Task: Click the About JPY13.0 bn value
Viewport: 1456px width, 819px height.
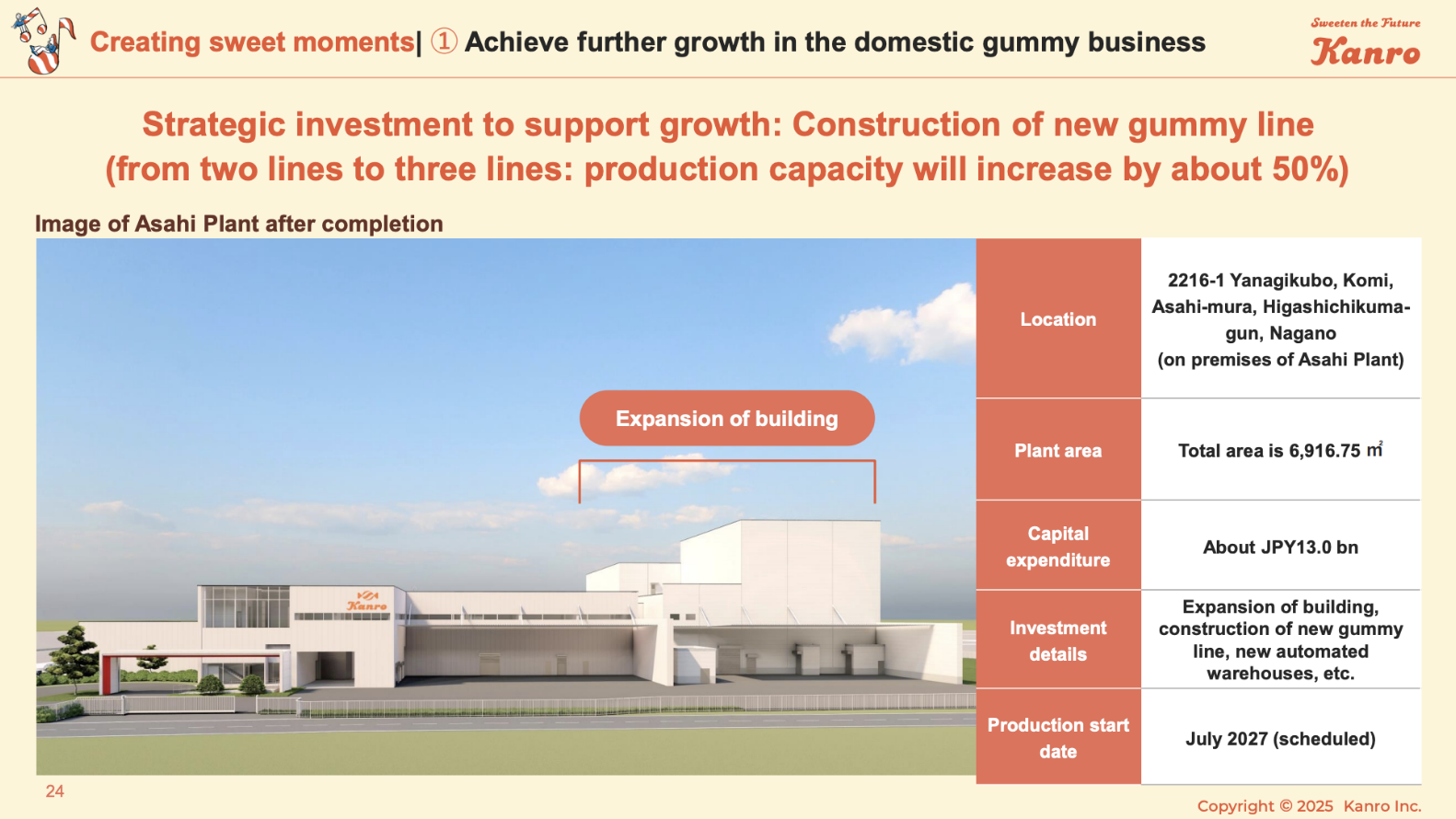Action: [x=1280, y=548]
